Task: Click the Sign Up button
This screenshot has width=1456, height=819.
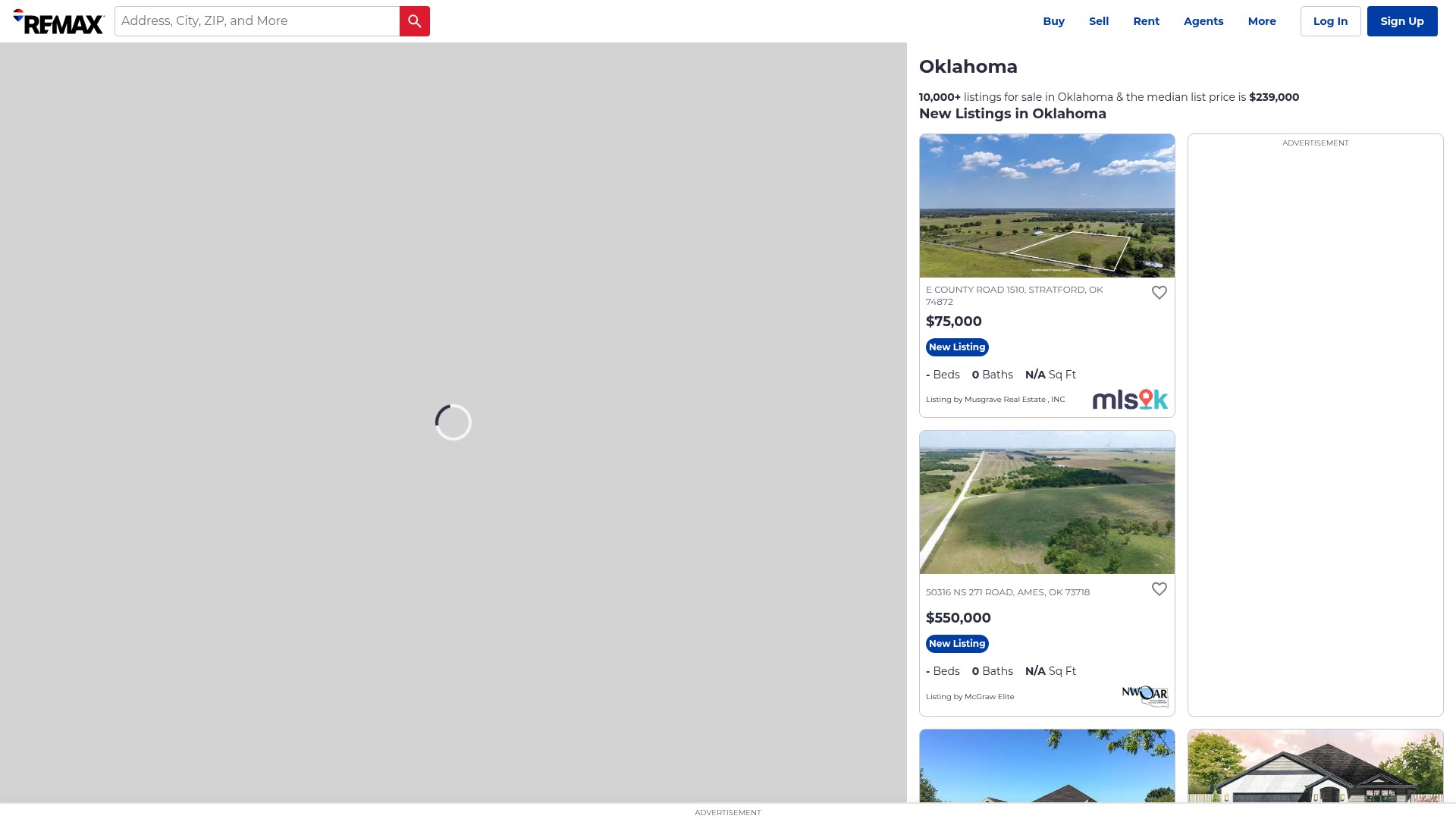Action: tap(1402, 21)
